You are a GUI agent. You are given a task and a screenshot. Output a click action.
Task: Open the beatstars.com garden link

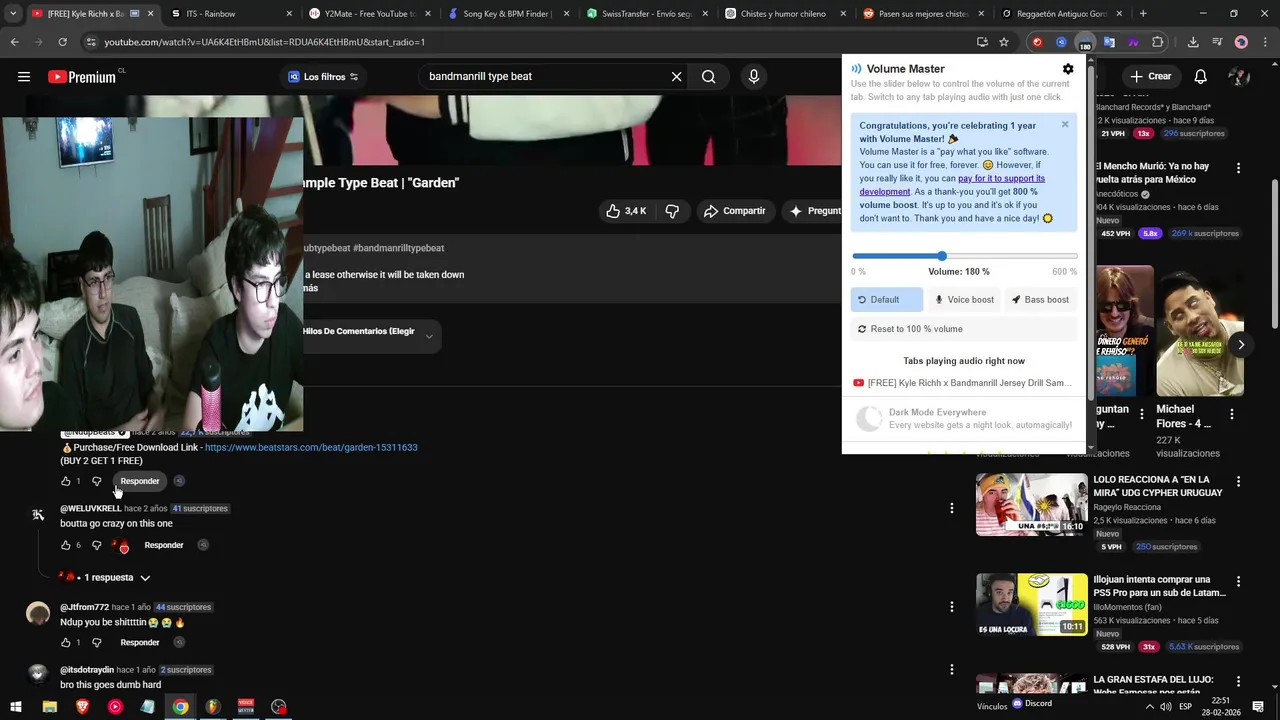[x=311, y=447]
